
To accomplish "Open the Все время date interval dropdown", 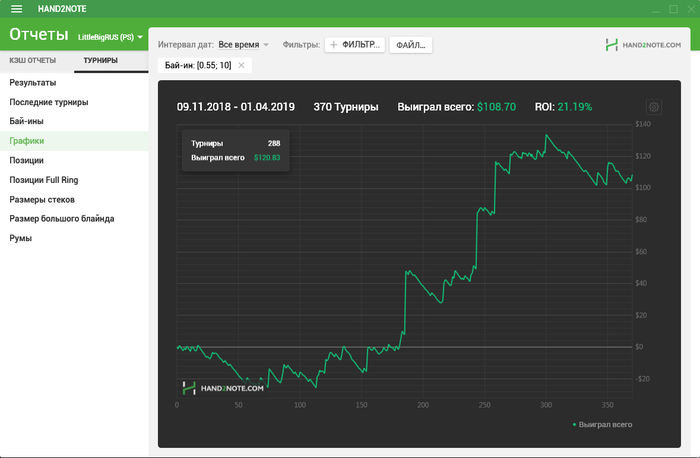I will click(243, 45).
